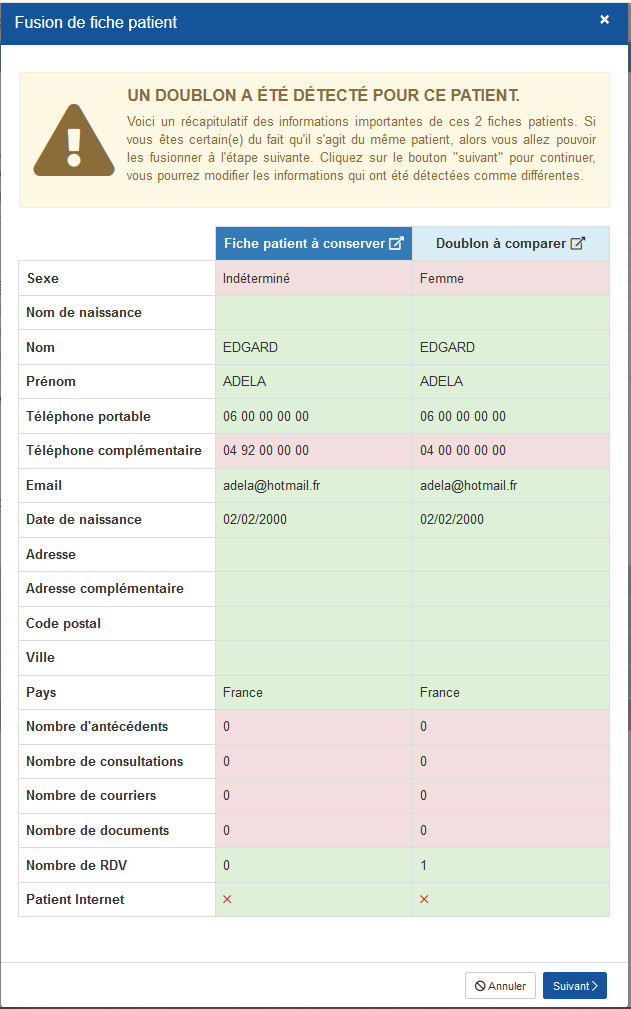
Task: Click the phone value 04 00 00 00 00
Action: coord(463,450)
